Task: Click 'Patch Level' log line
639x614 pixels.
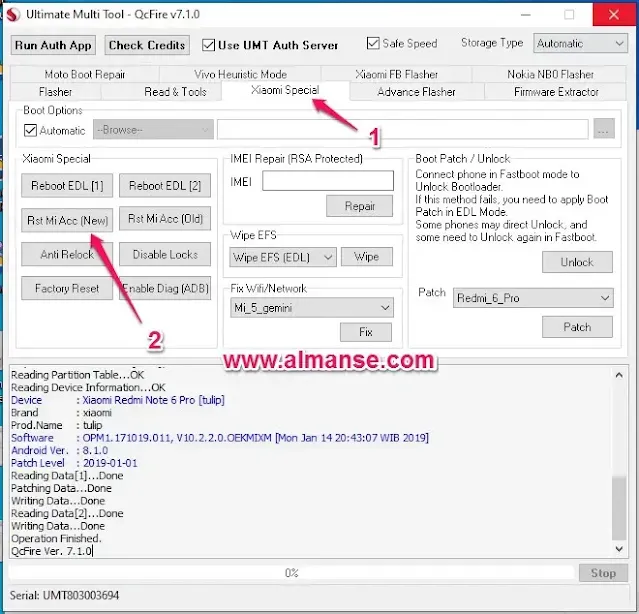Action: pyautogui.click(x=74, y=463)
